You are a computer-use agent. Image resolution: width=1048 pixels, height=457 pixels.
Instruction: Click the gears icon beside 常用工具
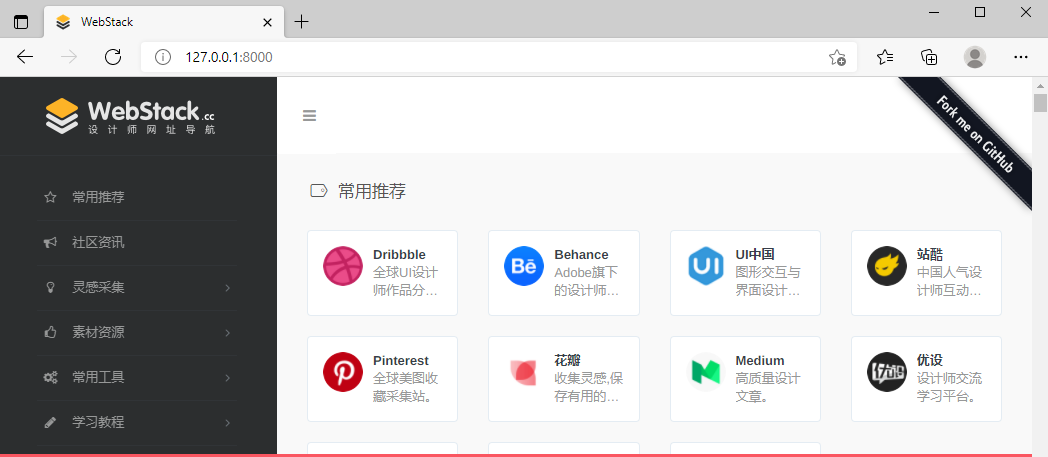tap(50, 377)
